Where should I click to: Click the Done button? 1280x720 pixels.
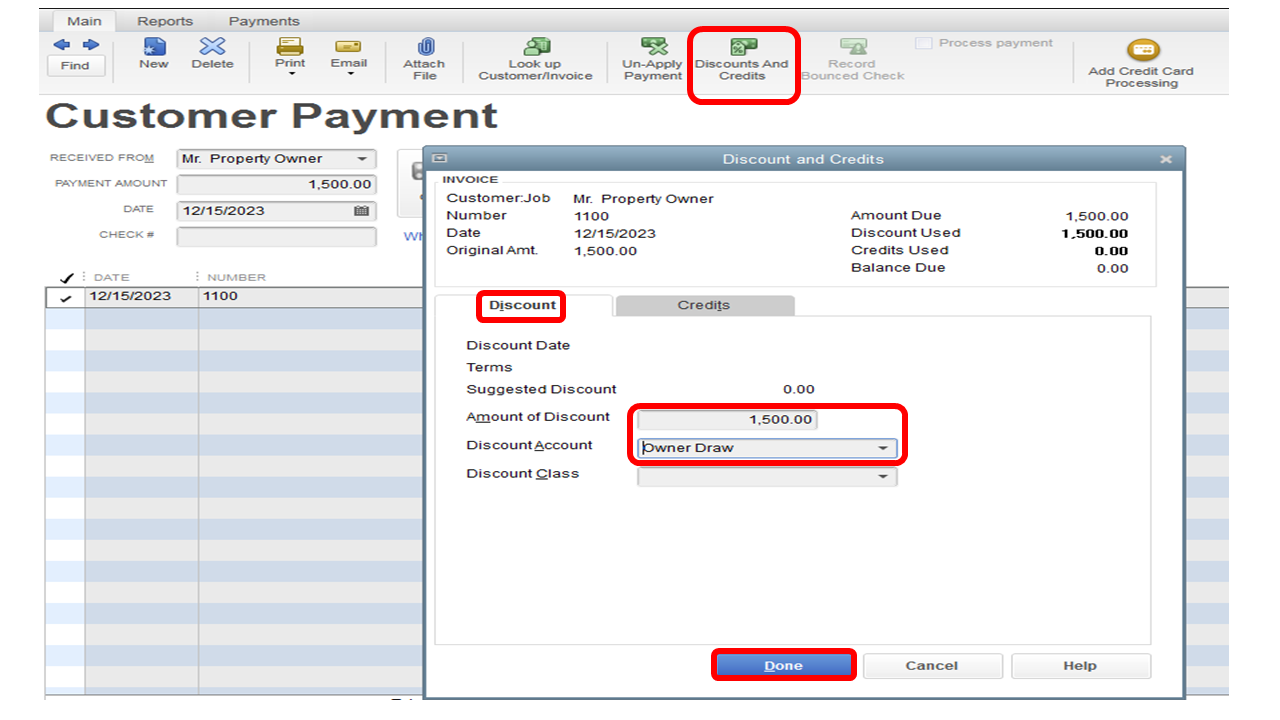tap(783, 665)
